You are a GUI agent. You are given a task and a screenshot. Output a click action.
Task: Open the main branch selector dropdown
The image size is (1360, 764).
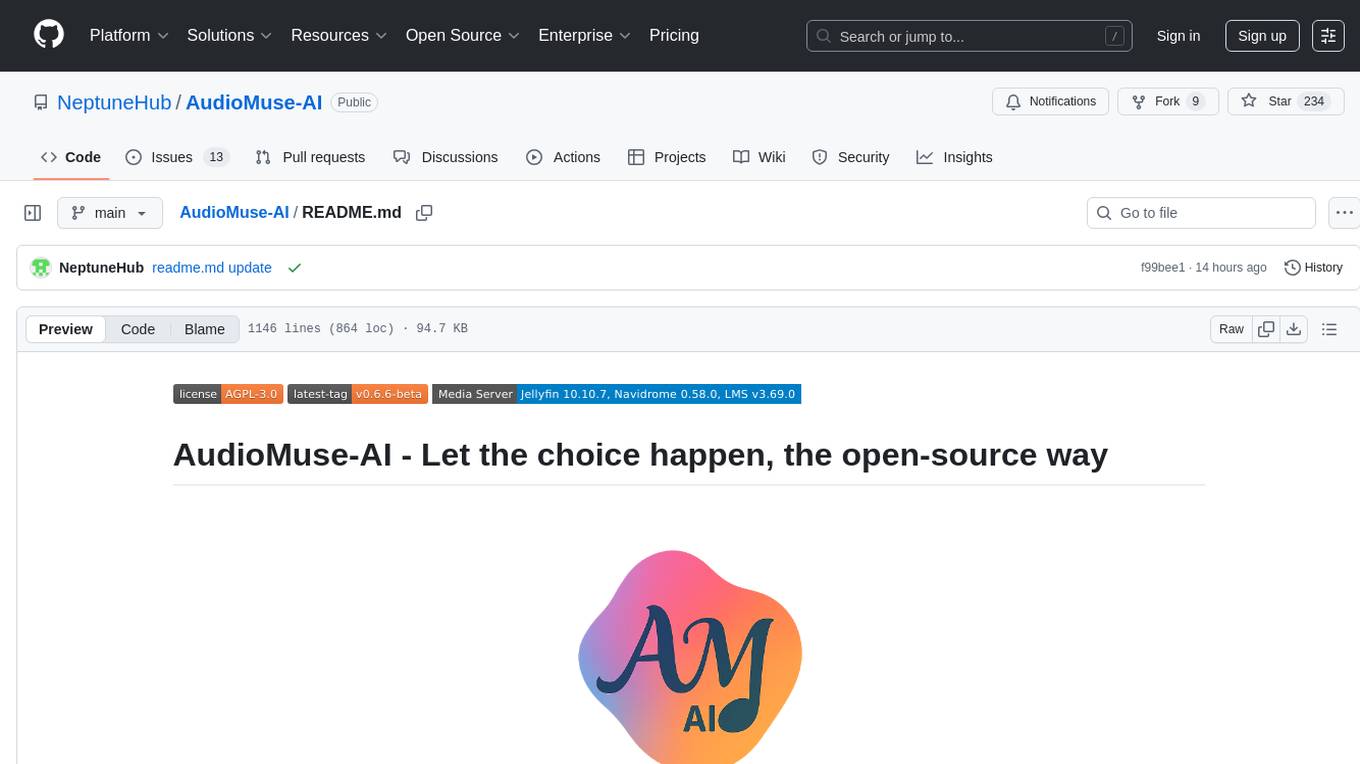(x=109, y=213)
